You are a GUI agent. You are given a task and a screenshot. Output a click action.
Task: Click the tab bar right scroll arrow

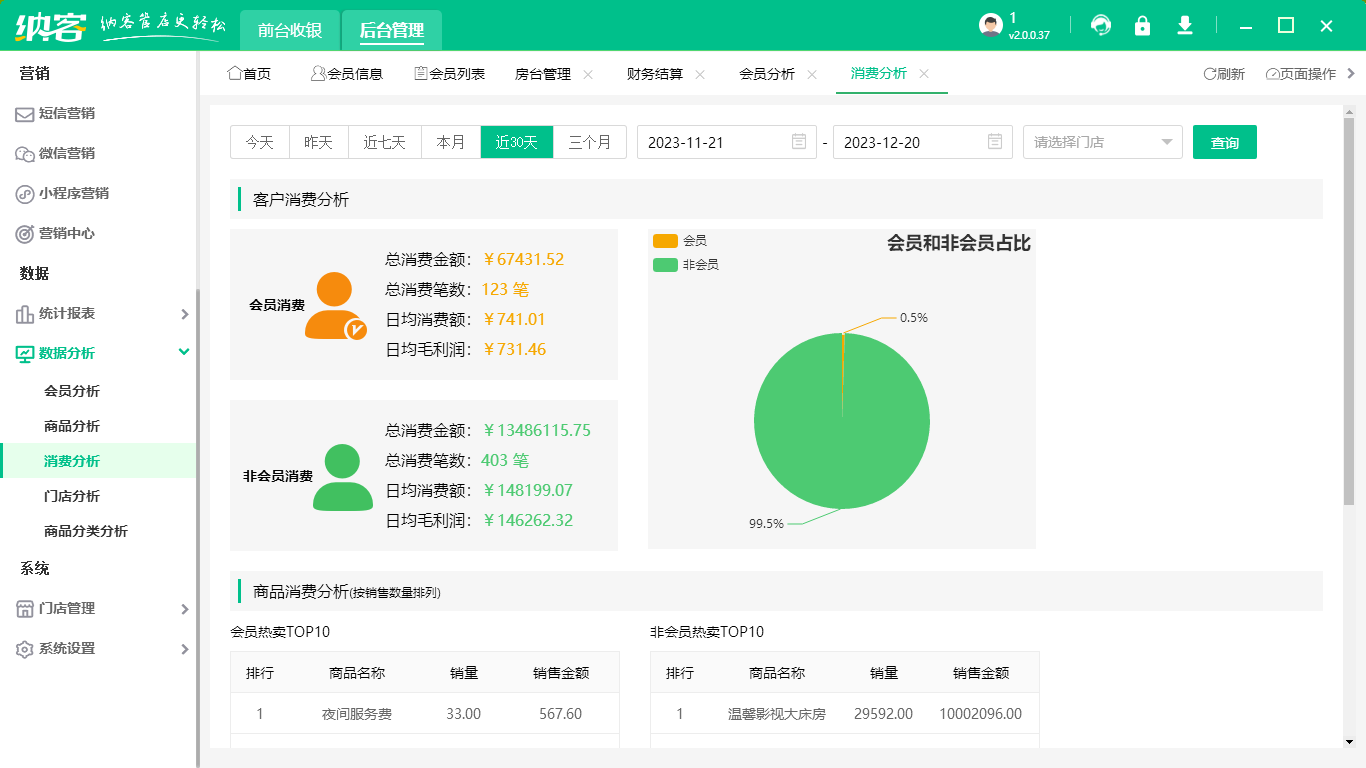(x=1351, y=74)
